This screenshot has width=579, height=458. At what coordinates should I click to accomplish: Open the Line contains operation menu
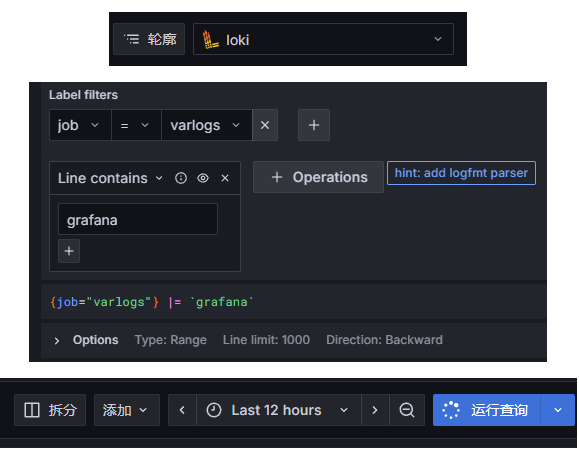click(x=110, y=178)
